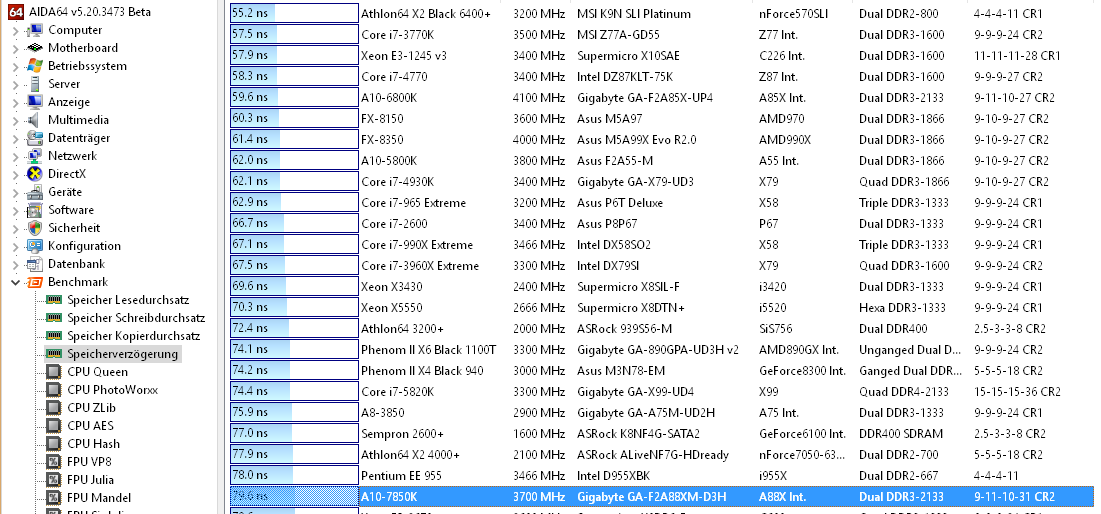Click the memory icon beside Speicher Schreibdurchsatz

(54, 318)
